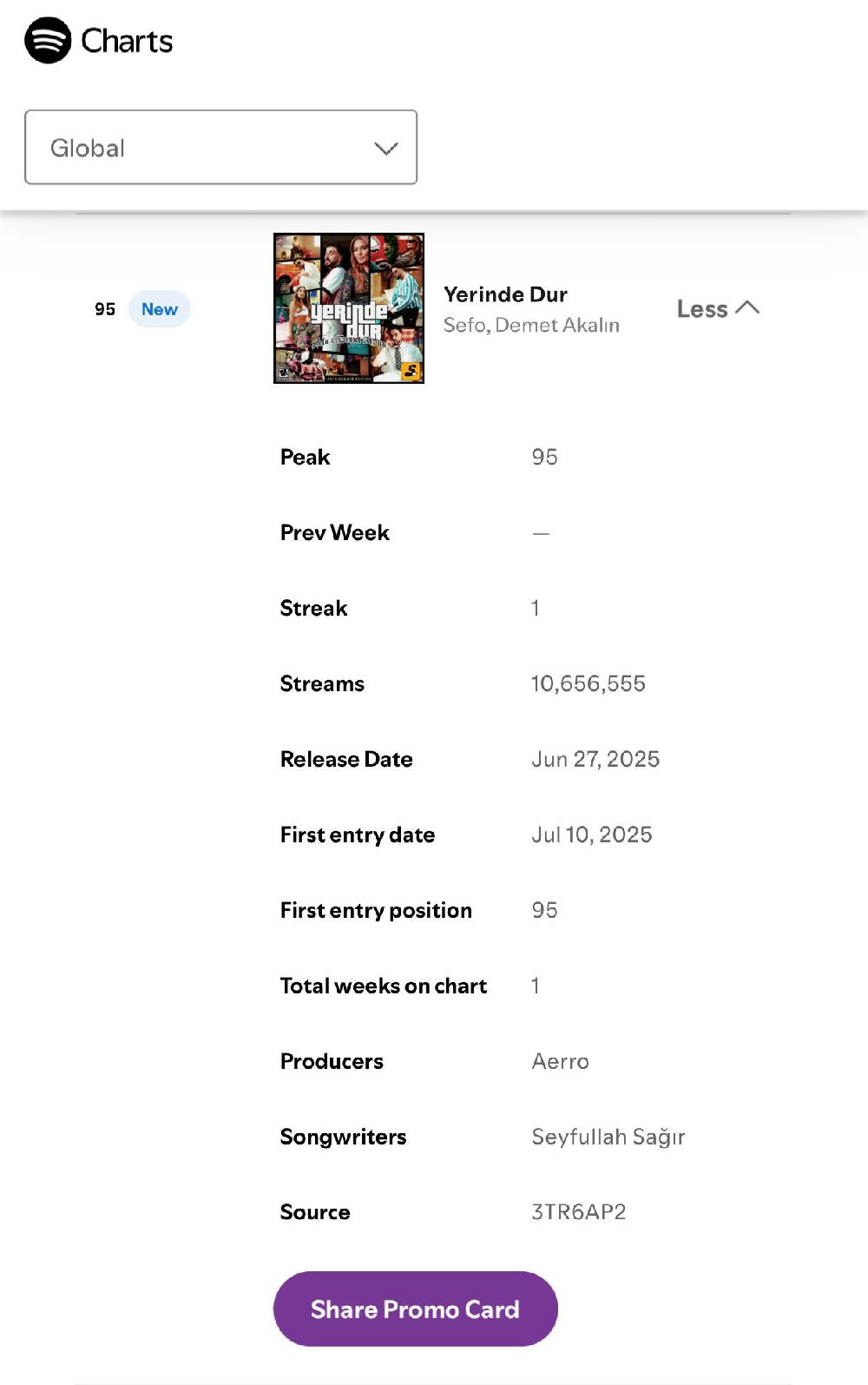The image size is (868, 1385).
Task: Click the chevron arrow in Global selector
Action: 386,148
